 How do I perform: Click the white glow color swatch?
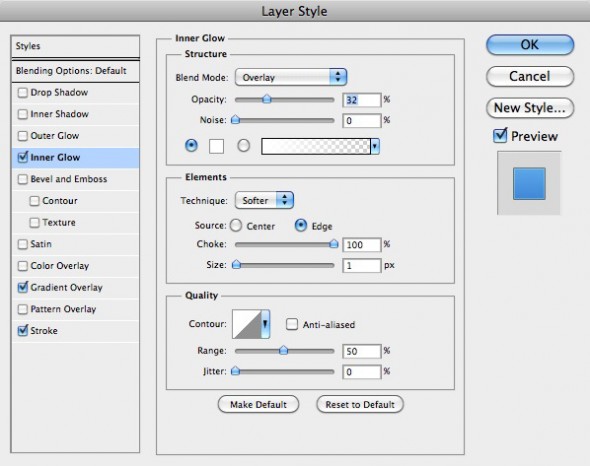pos(216,146)
